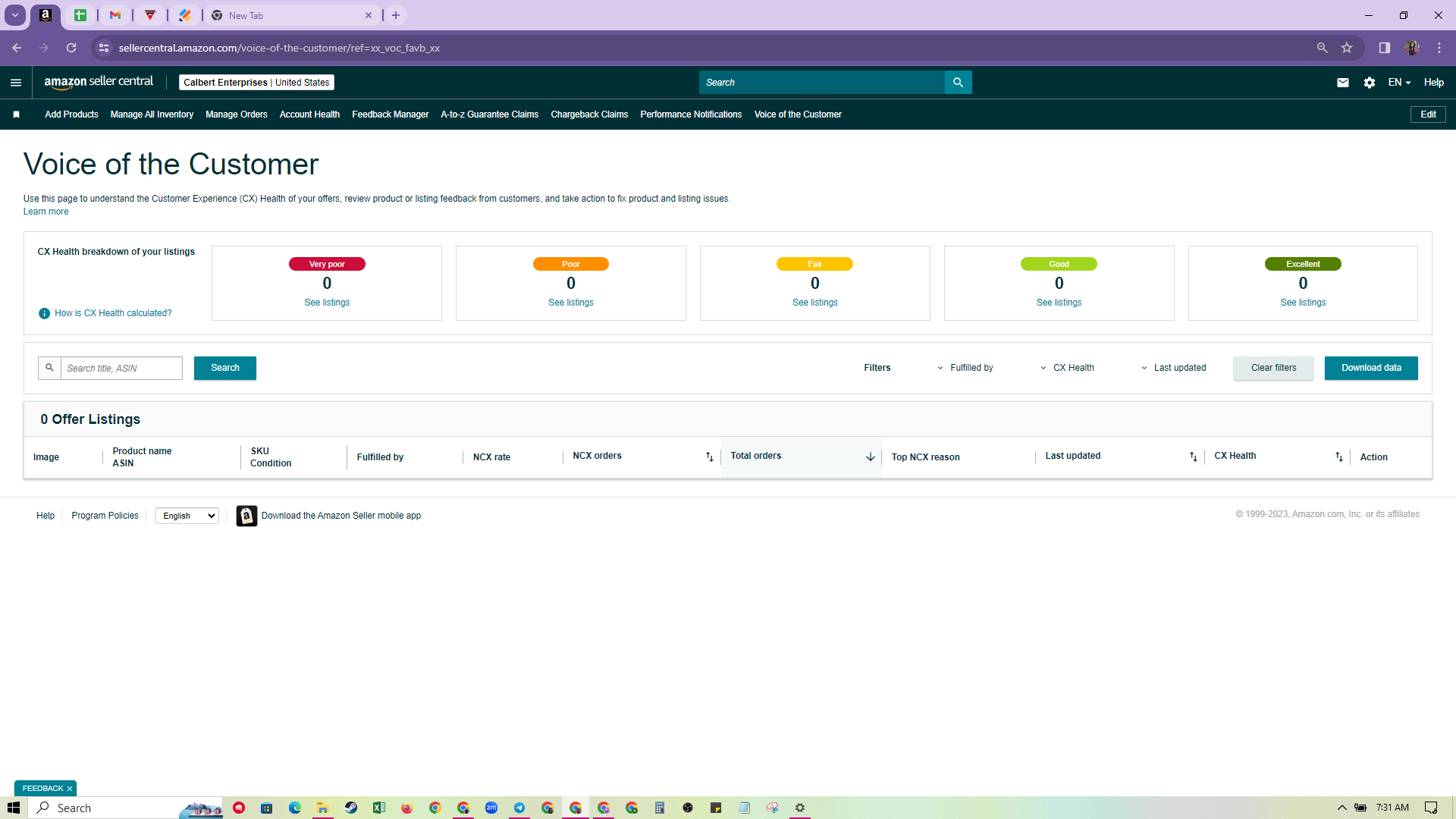This screenshot has height=819, width=1456.
Task: See listings under Good
Action: [1059, 303]
